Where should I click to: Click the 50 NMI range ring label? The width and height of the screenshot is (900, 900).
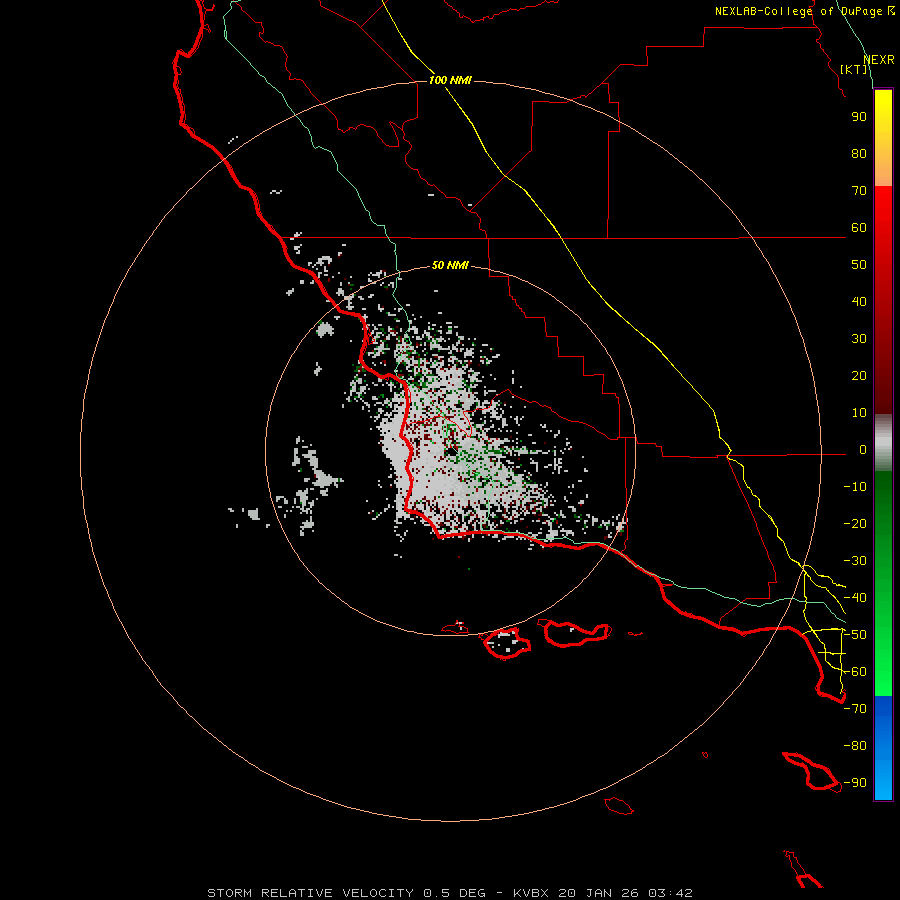coord(450,265)
